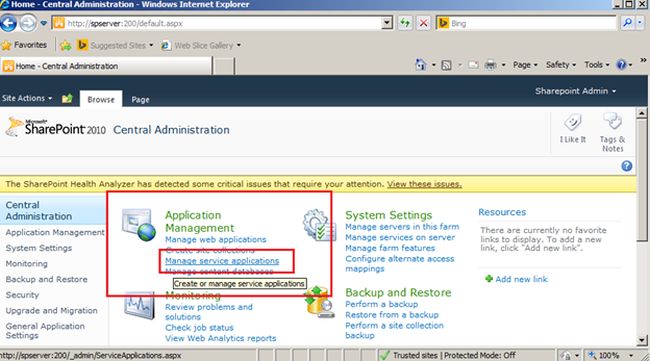Click the green plus Add new link
Screen dimensions: 650x361
[x=517, y=279]
